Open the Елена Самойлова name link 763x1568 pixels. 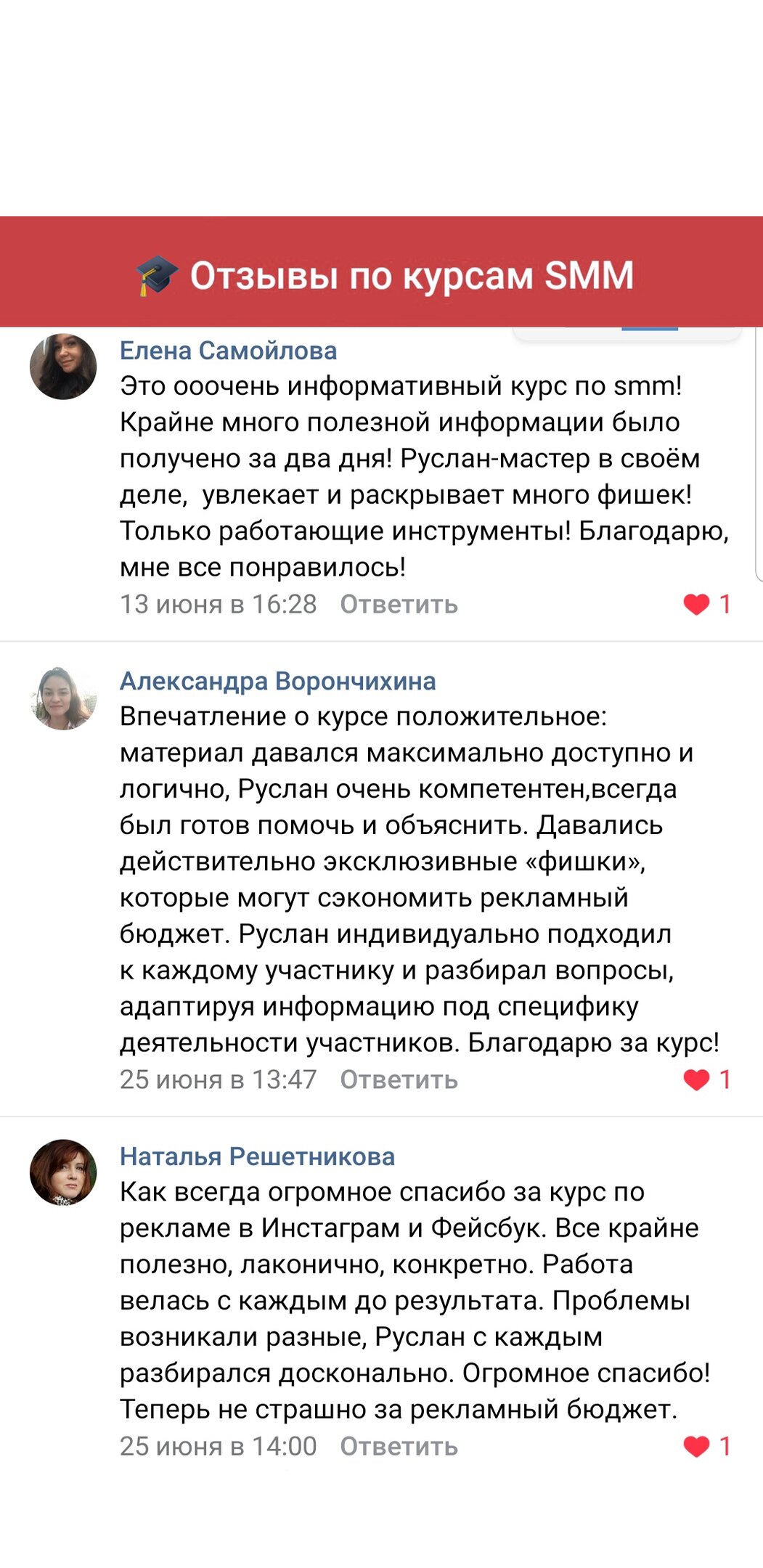228,351
